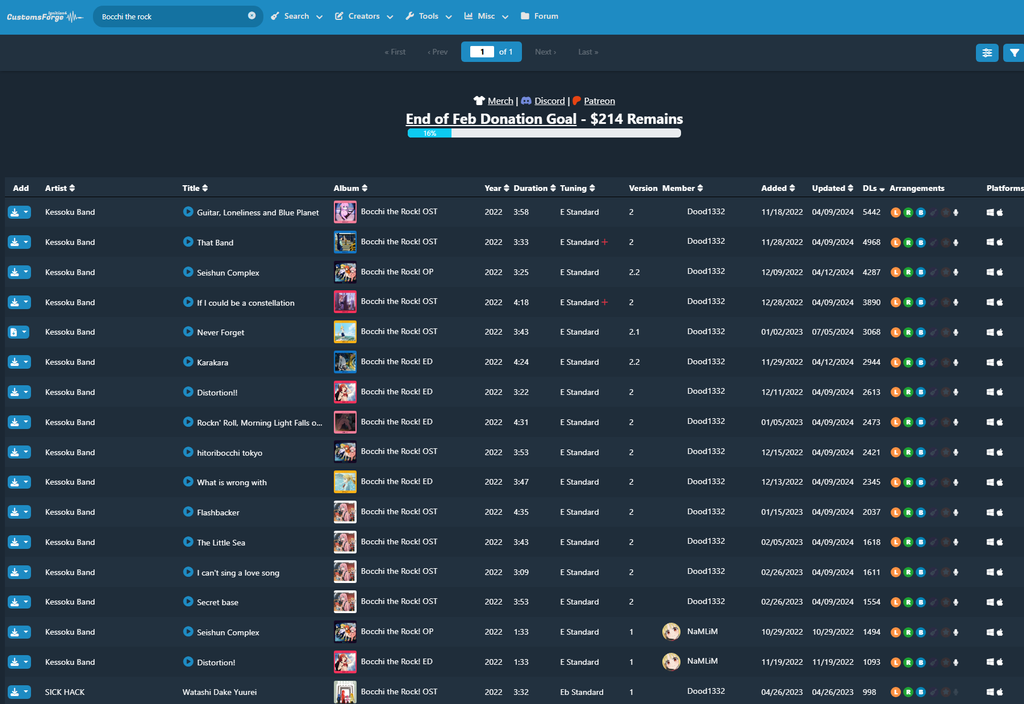Sort table by Tuning column
1024x704 pixels.
(577, 188)
